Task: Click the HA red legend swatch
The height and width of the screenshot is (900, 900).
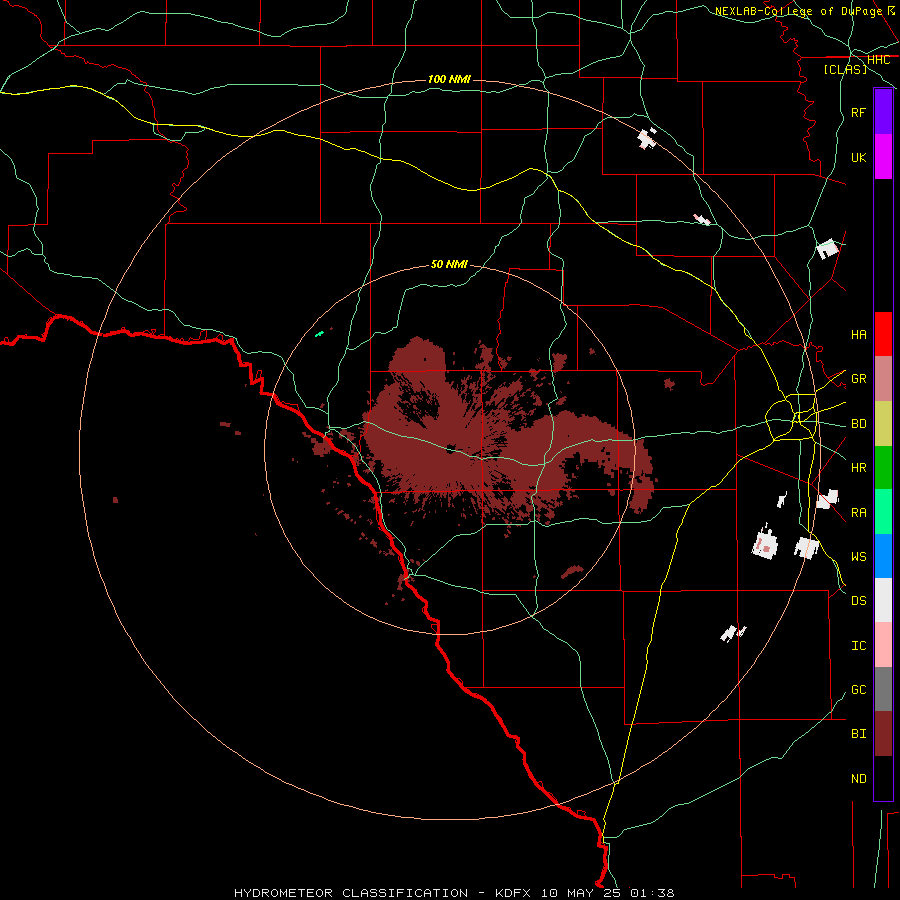Action: click(883, 334)
